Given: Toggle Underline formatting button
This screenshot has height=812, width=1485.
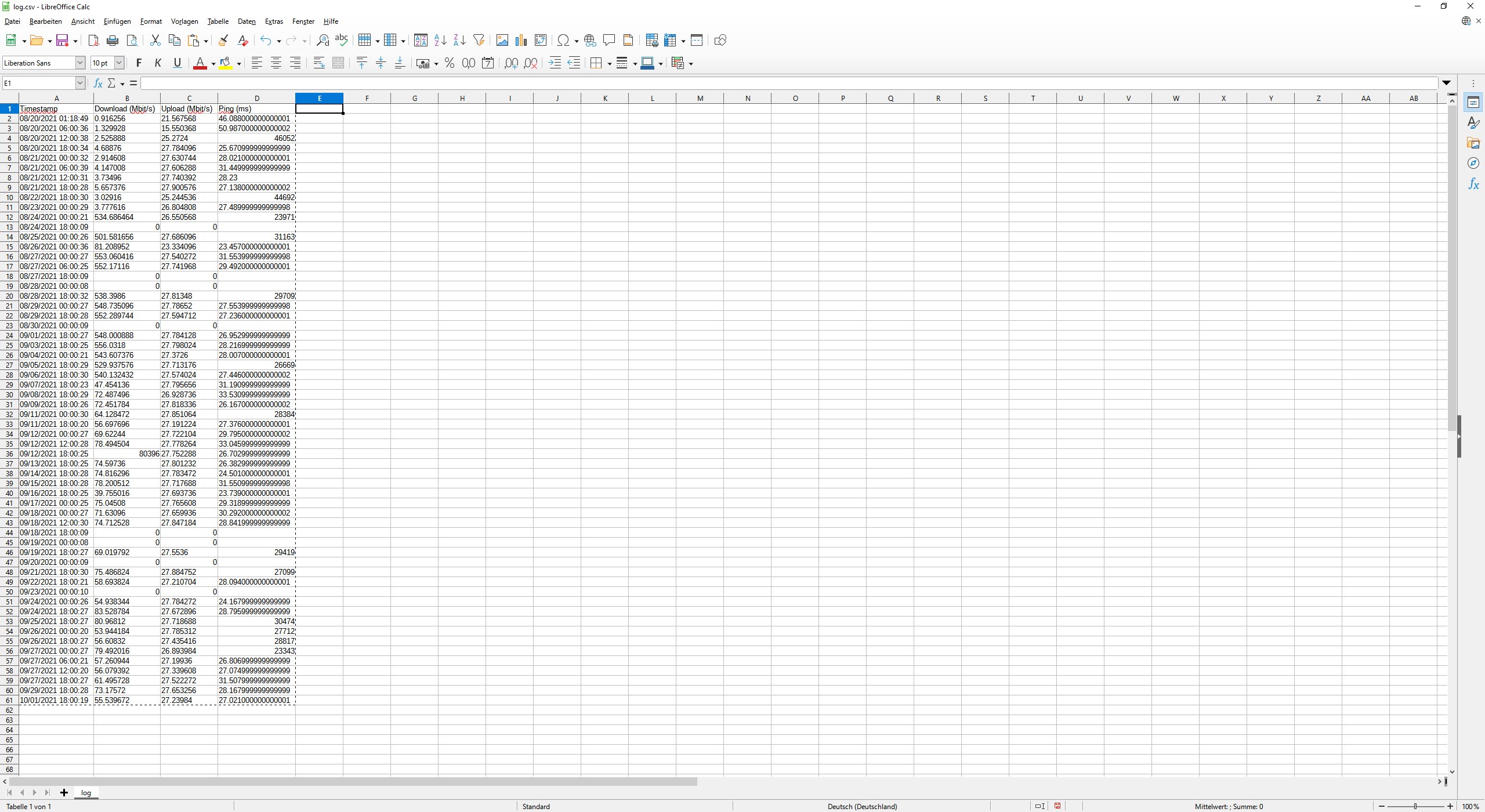Looking at the screenshot, I should click(178, 63).
